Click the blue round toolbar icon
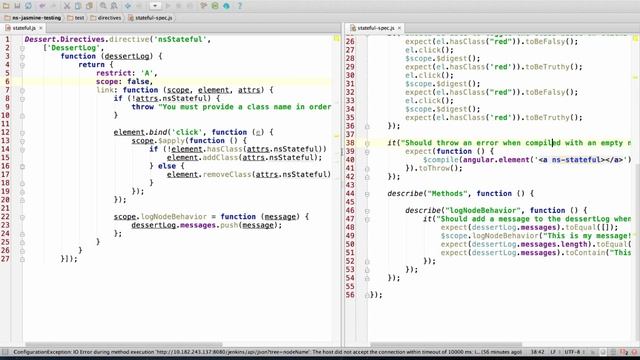The height and width of the screenshot is (360, 640). [x=226, y=6]
